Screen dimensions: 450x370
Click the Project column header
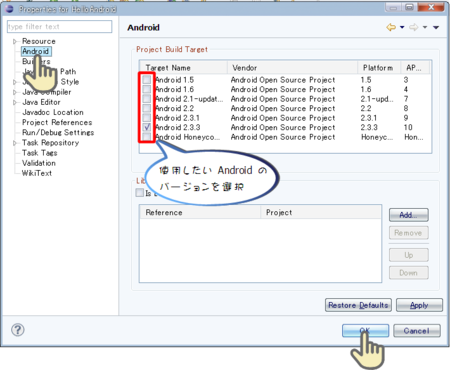point(321,212)
